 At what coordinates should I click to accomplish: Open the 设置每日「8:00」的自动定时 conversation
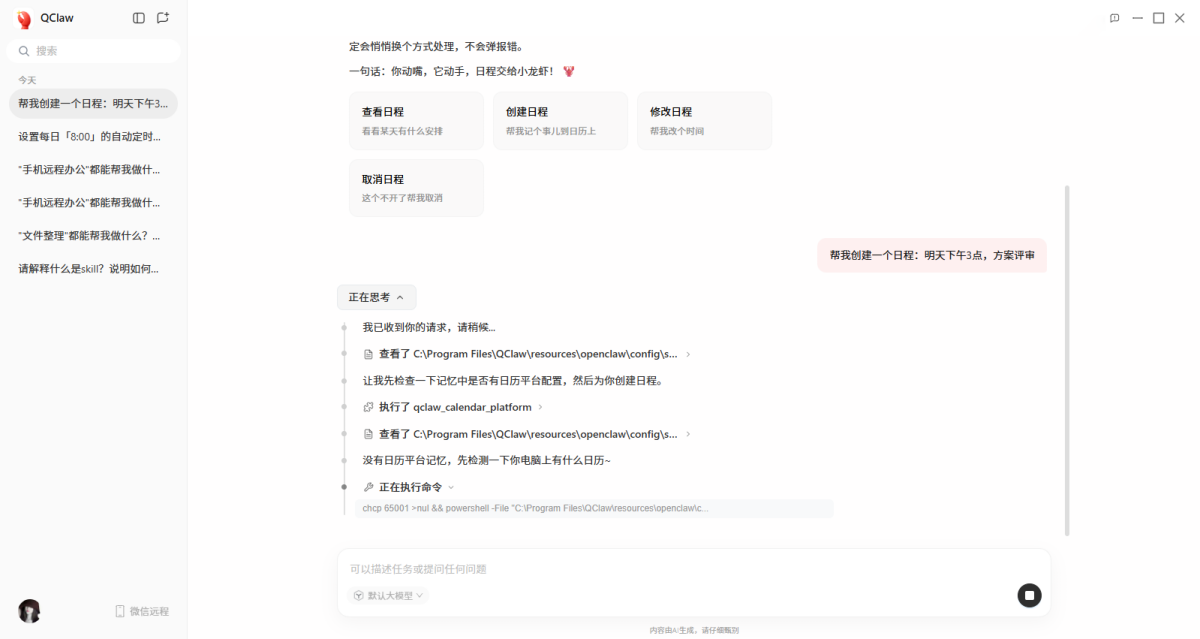(89, 136)
